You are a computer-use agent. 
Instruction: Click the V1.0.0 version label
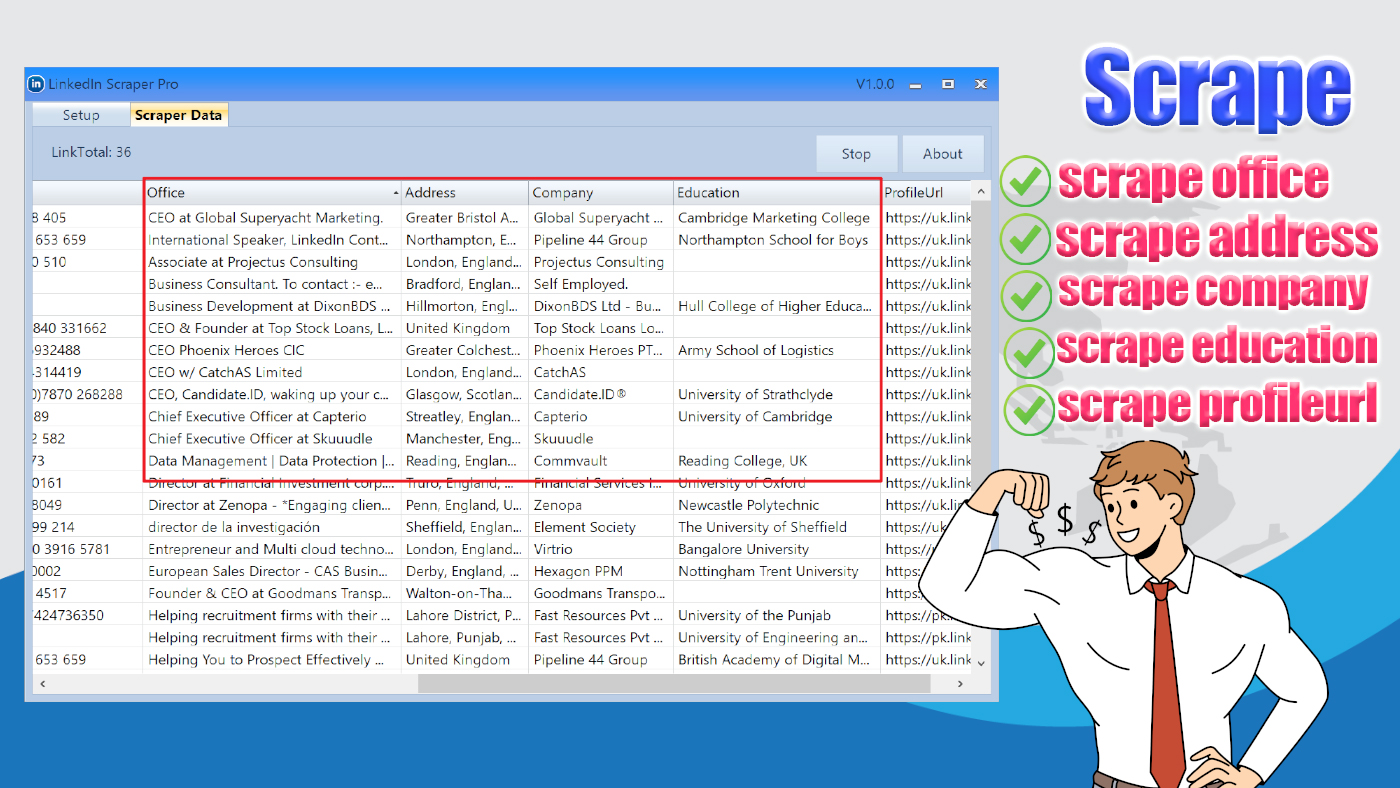[x=875, y=84]
